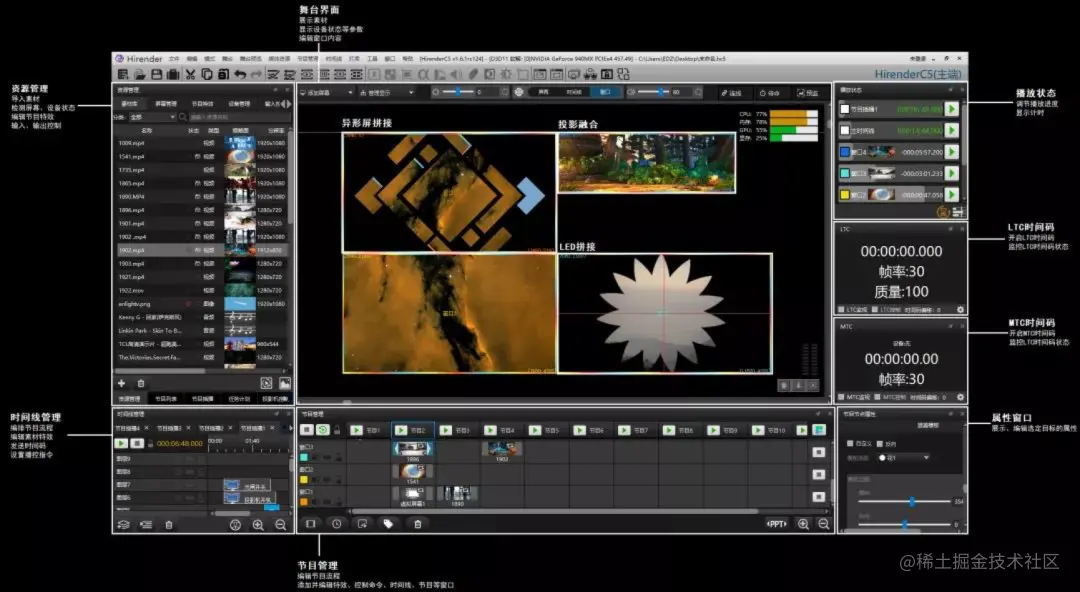Click the search magnifier in resource panel
Viewport: 1080px width, 592px height.
(x=183, y=117)
